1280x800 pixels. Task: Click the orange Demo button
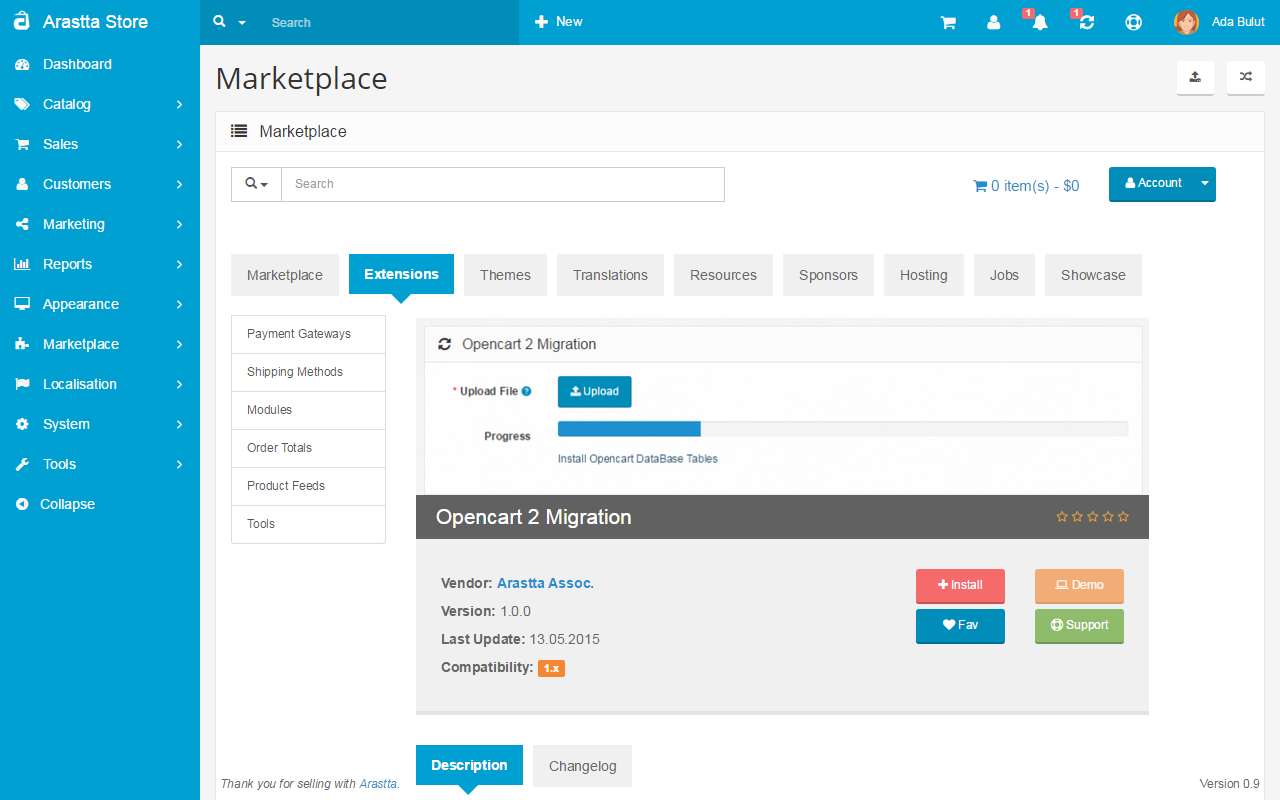tap(1079, 585)
